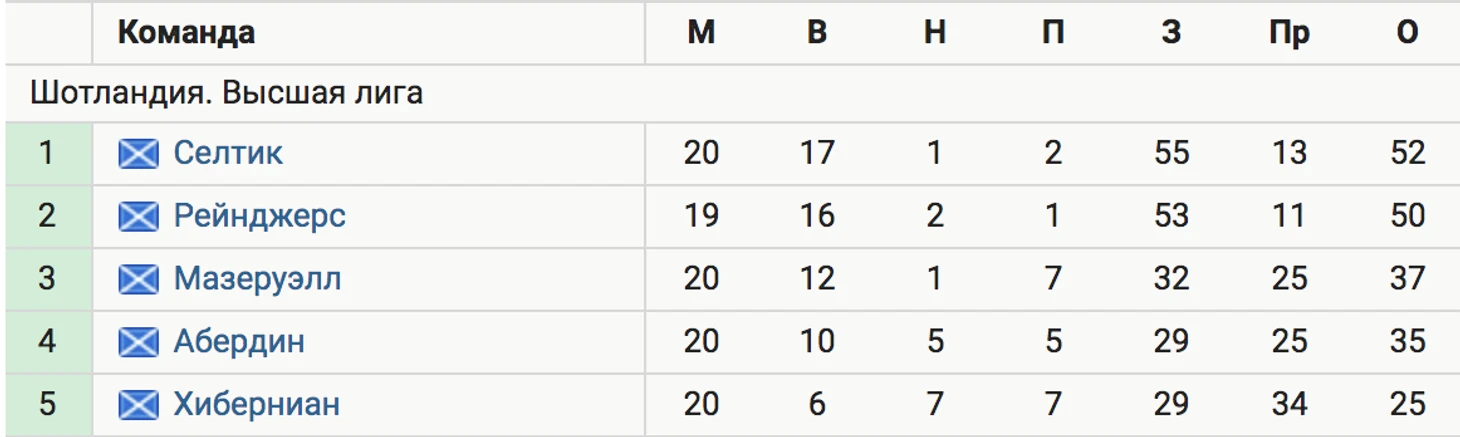Click the Scottish flag icon beside Селтик
This screenshot has width=1460, height=437.
[x=138, y=153]
